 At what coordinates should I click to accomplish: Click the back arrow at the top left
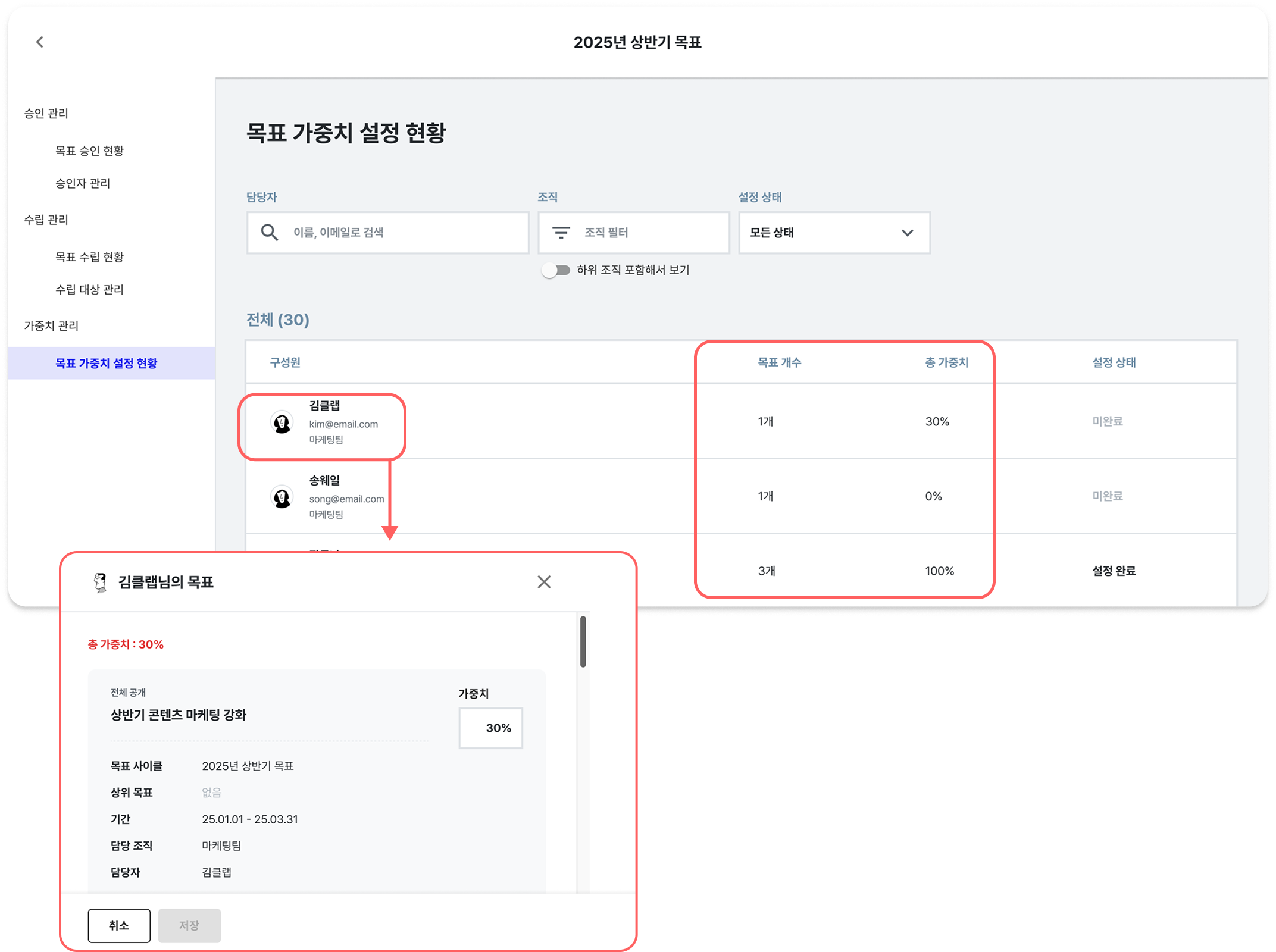pos(39,42)
